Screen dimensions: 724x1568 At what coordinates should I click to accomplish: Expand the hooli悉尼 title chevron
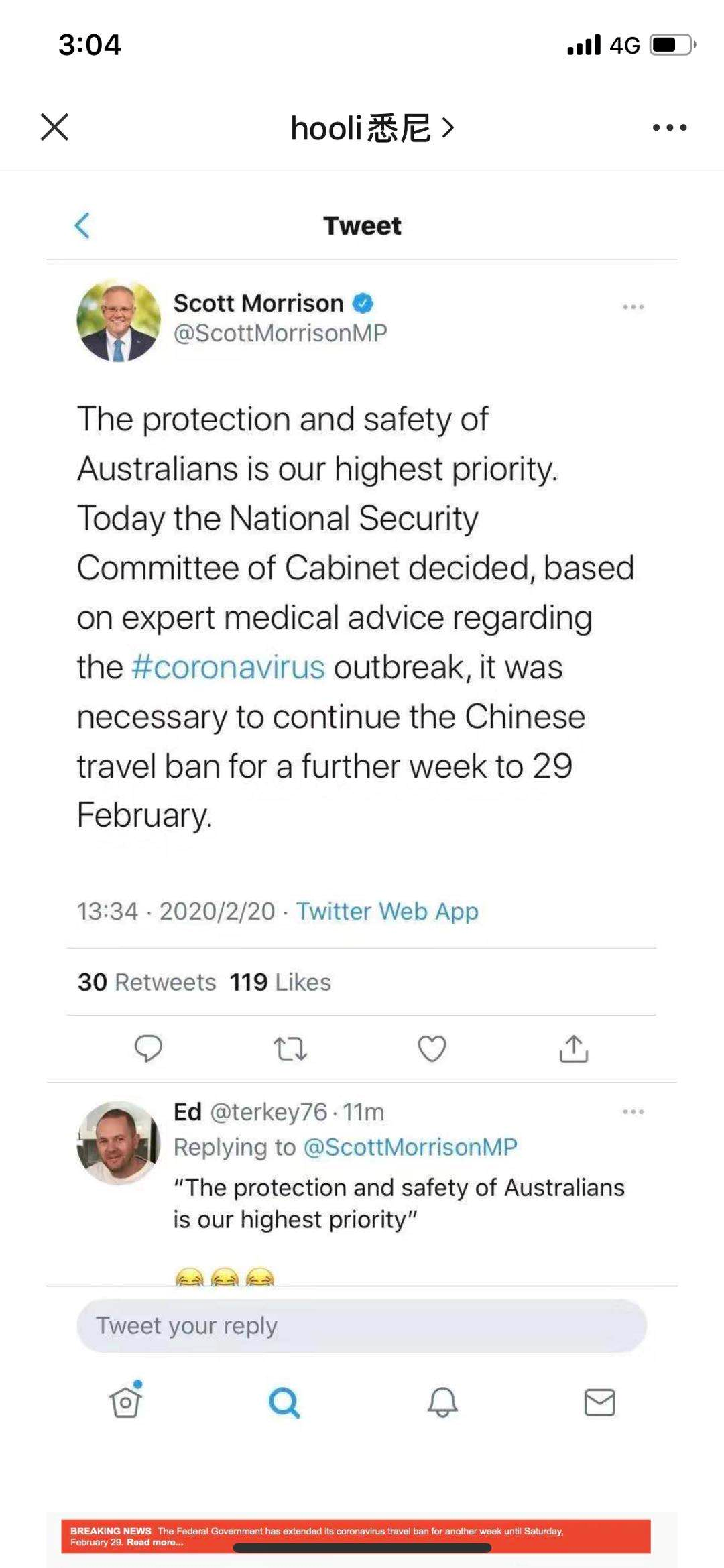(x=448, y=127)
